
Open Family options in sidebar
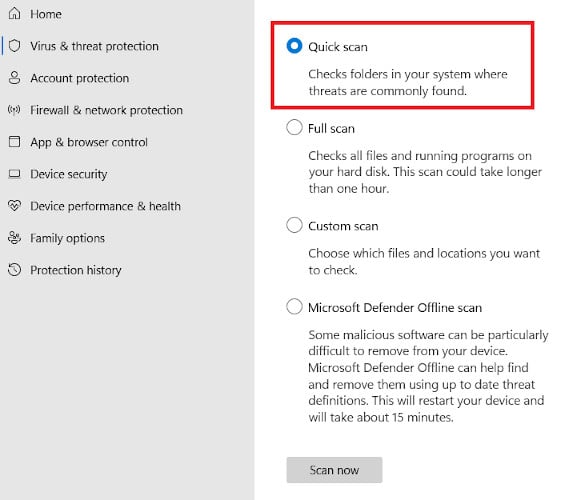point(67,238)
